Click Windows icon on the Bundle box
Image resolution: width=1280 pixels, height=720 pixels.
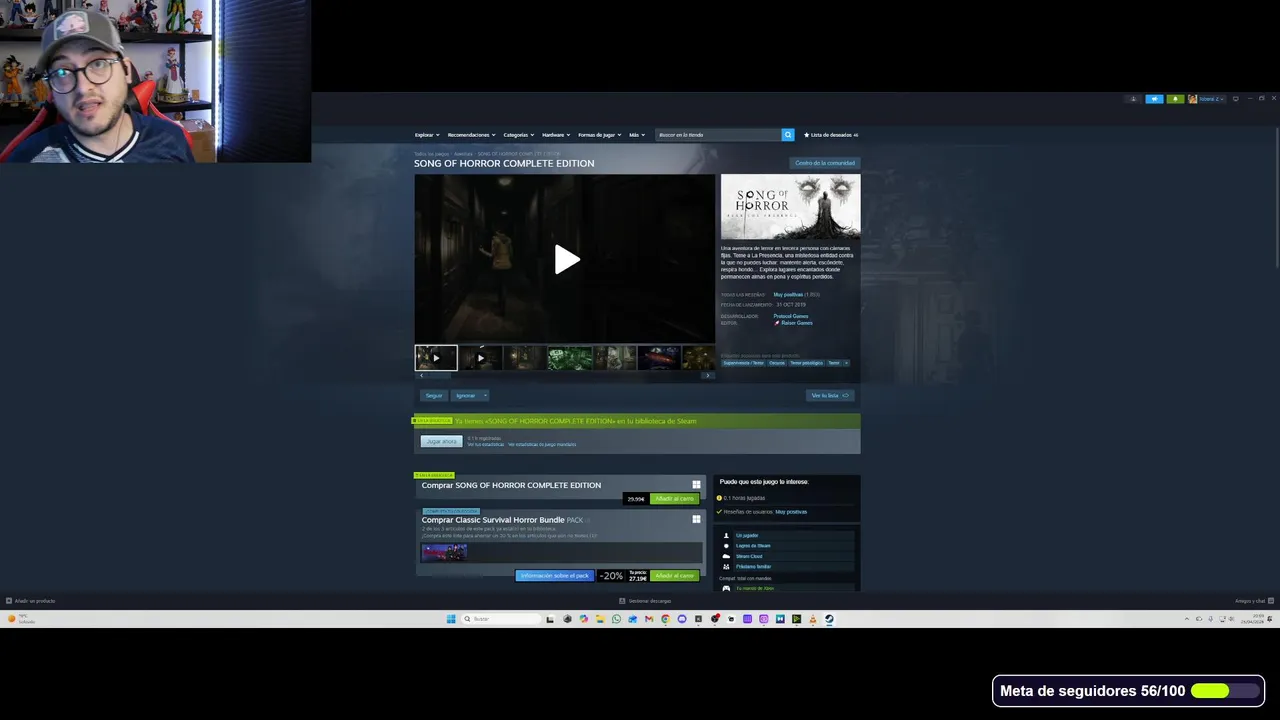(696, 520)
